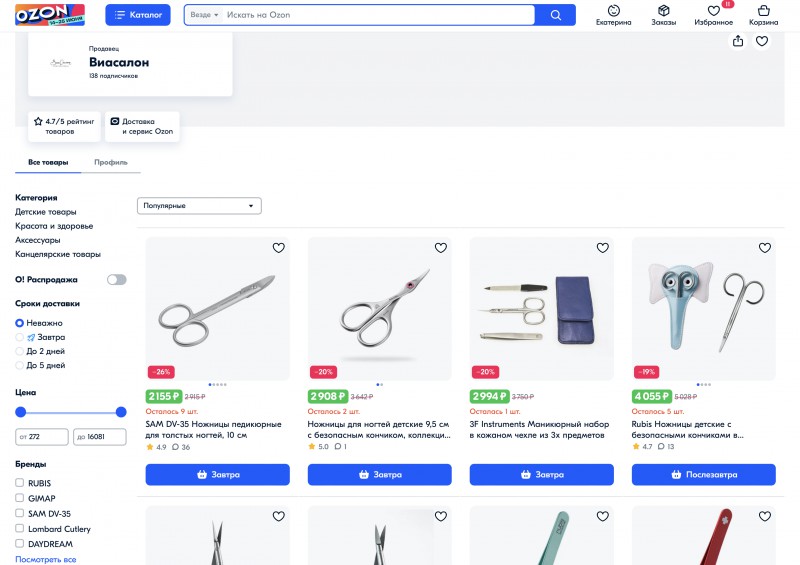The image size is (800, 565).
Task: Add children's nail scissors to cart
Action: pyautogui.click(x=380, y=475)
